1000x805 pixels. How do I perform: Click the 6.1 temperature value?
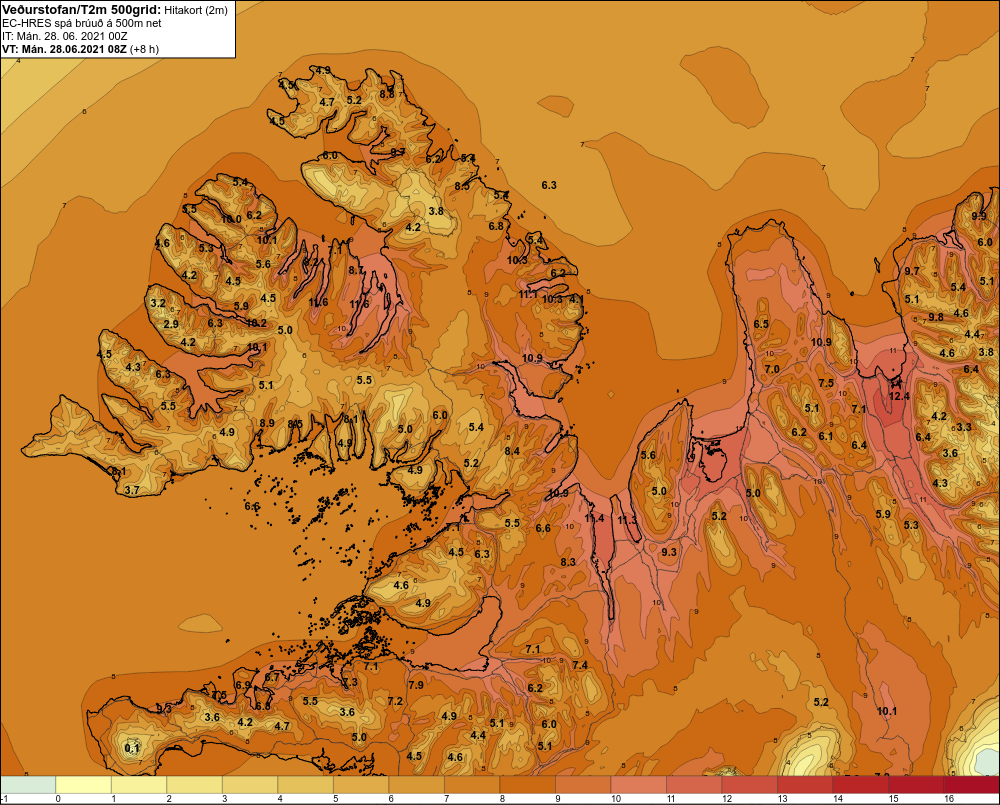[826, 436]
